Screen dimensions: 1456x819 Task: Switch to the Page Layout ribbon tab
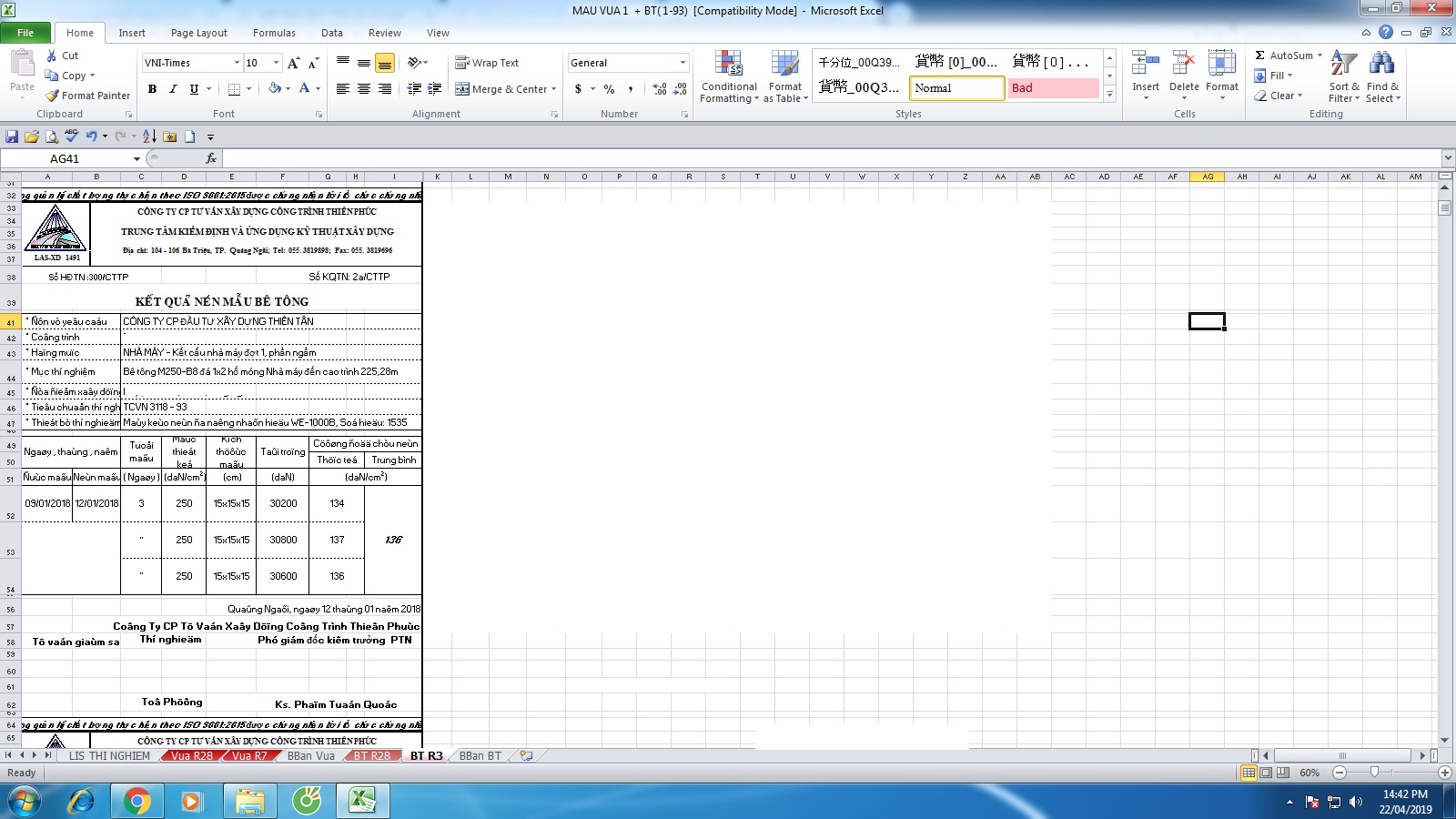198,33
